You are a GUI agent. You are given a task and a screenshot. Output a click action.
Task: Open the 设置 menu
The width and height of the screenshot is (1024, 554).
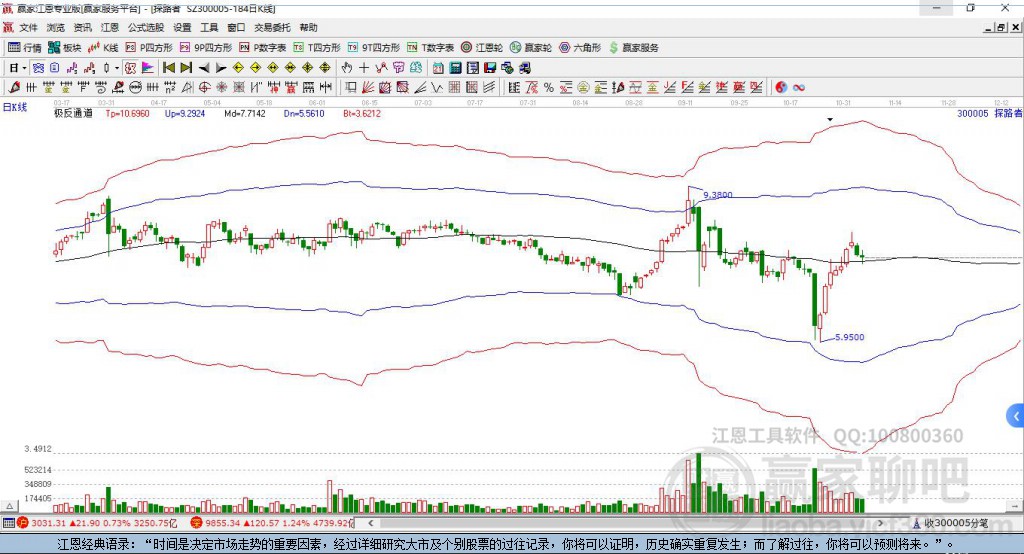(182, 27)
